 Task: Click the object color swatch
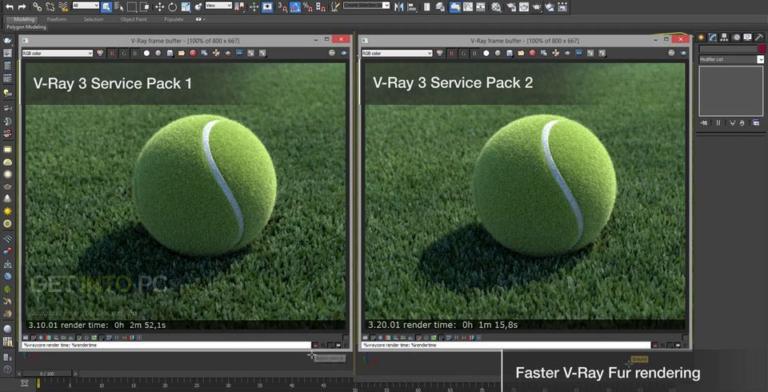(762, 49)
